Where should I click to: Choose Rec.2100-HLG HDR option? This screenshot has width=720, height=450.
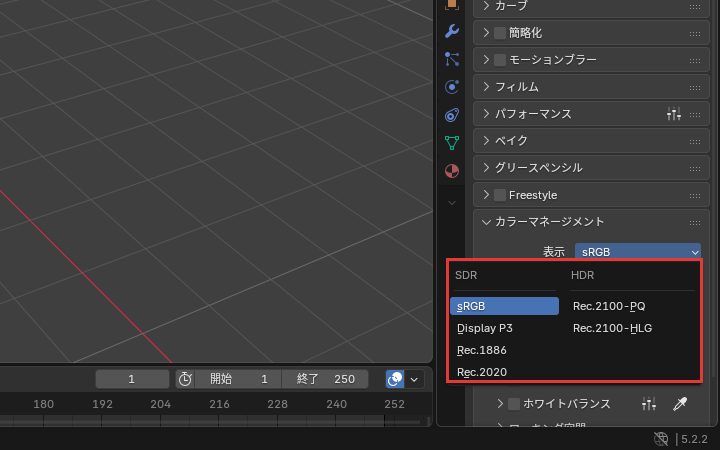pos(633,328)
